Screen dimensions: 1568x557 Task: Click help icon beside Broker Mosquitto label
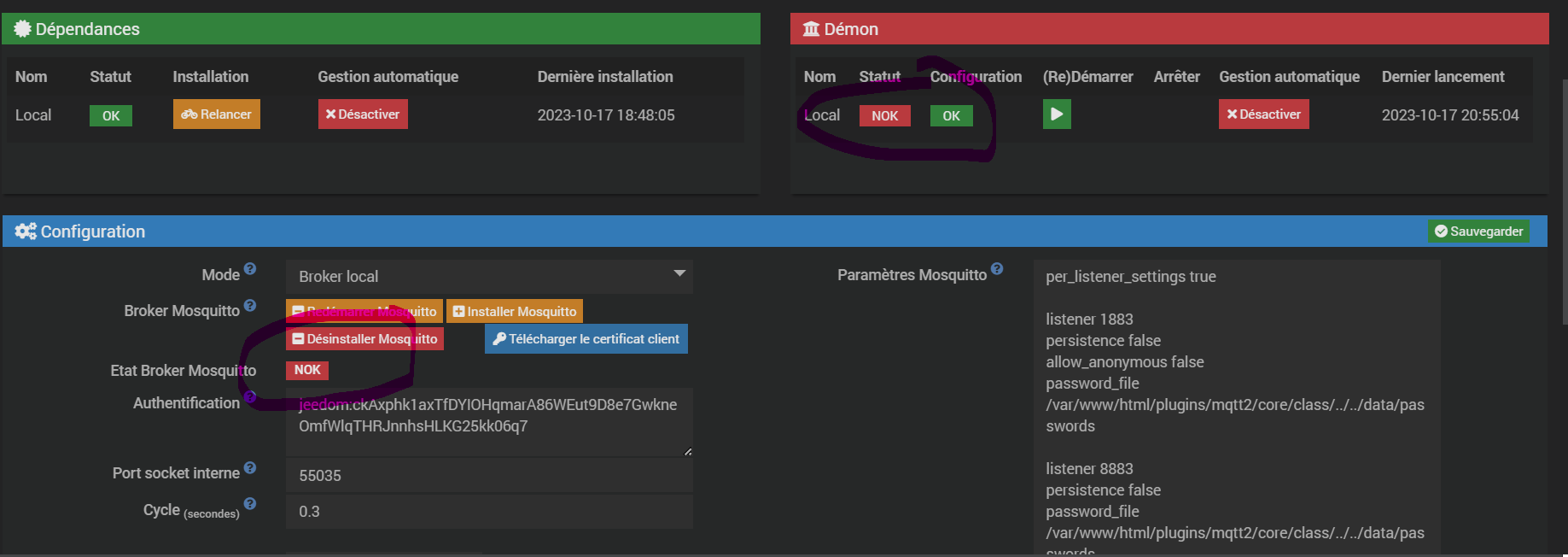coord(250,305)
